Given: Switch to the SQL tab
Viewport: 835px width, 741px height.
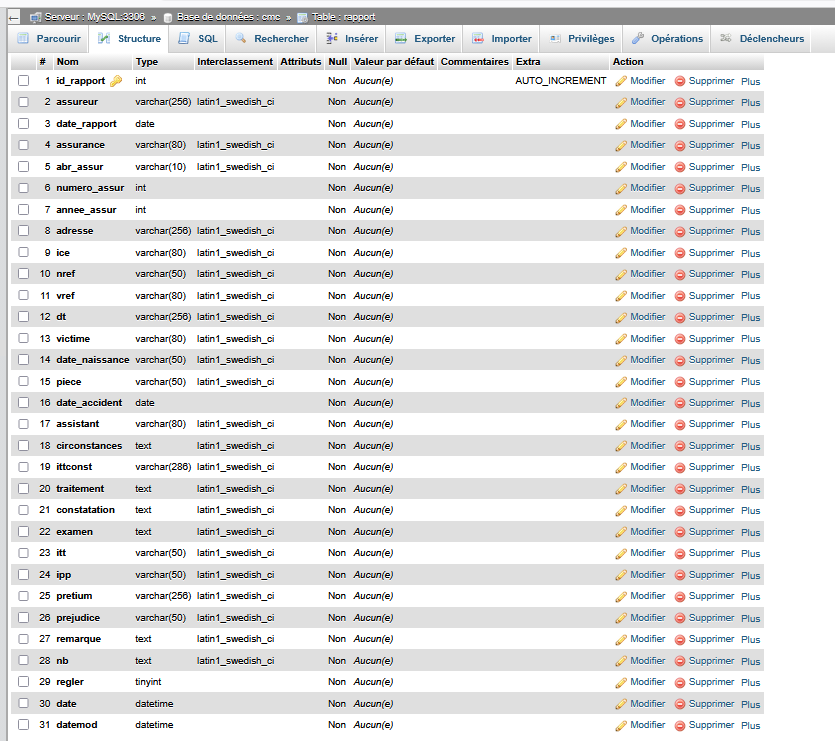Looking at the screenshot, I should click(198, 39).
